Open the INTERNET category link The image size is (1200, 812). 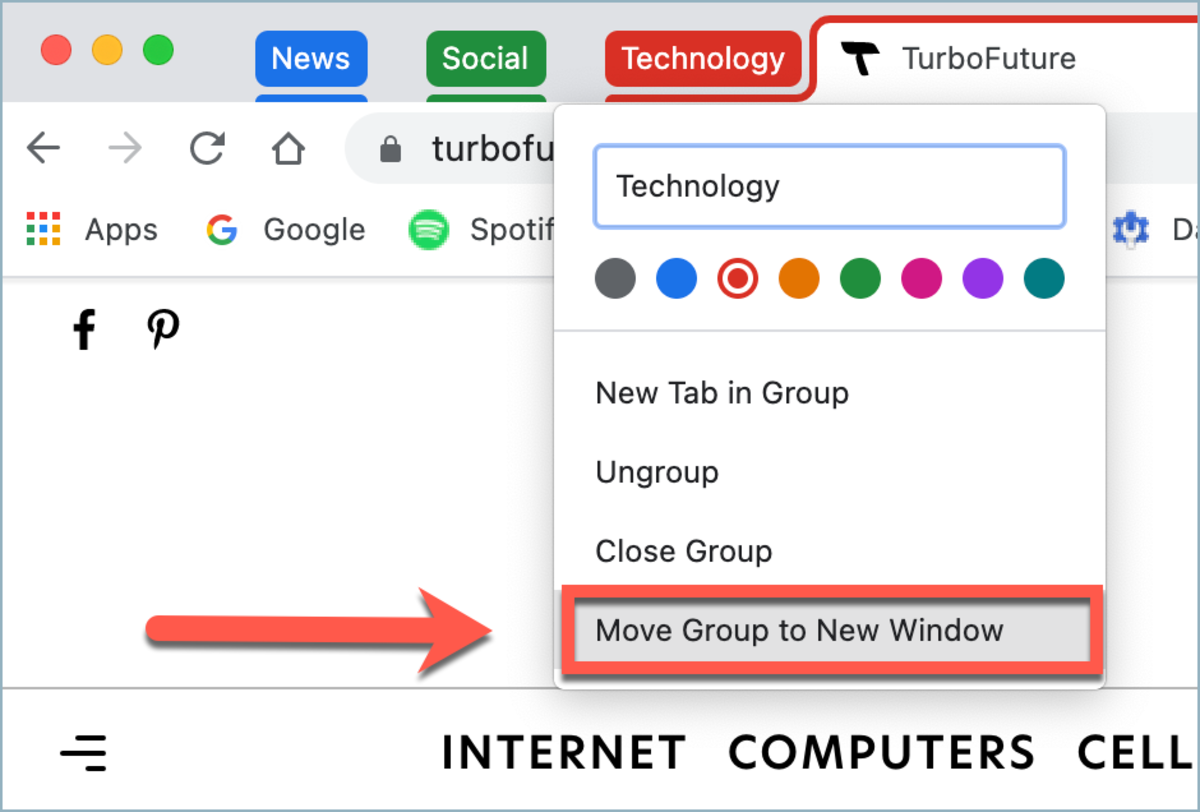click(x=564, y=753)
